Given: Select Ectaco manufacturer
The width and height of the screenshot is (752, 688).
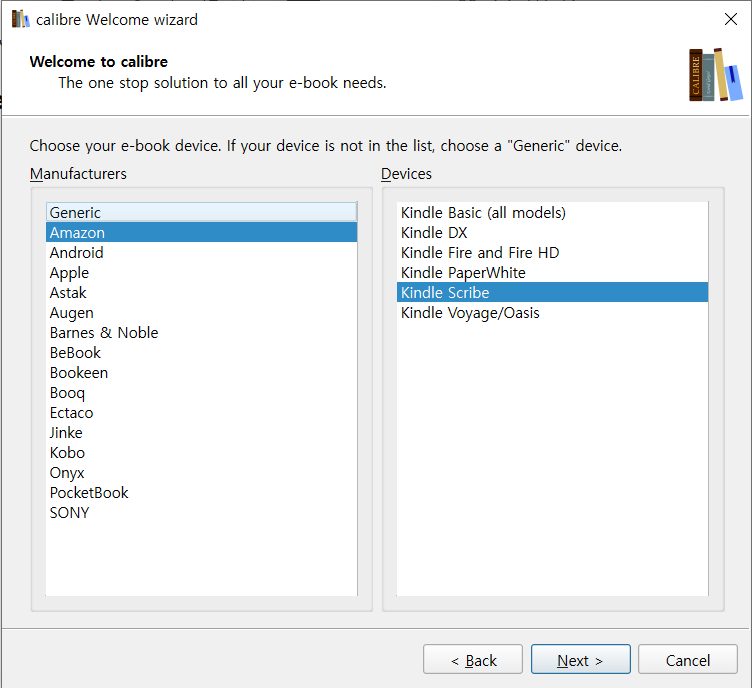Looking at the screenshot, I should click(201, 412).
